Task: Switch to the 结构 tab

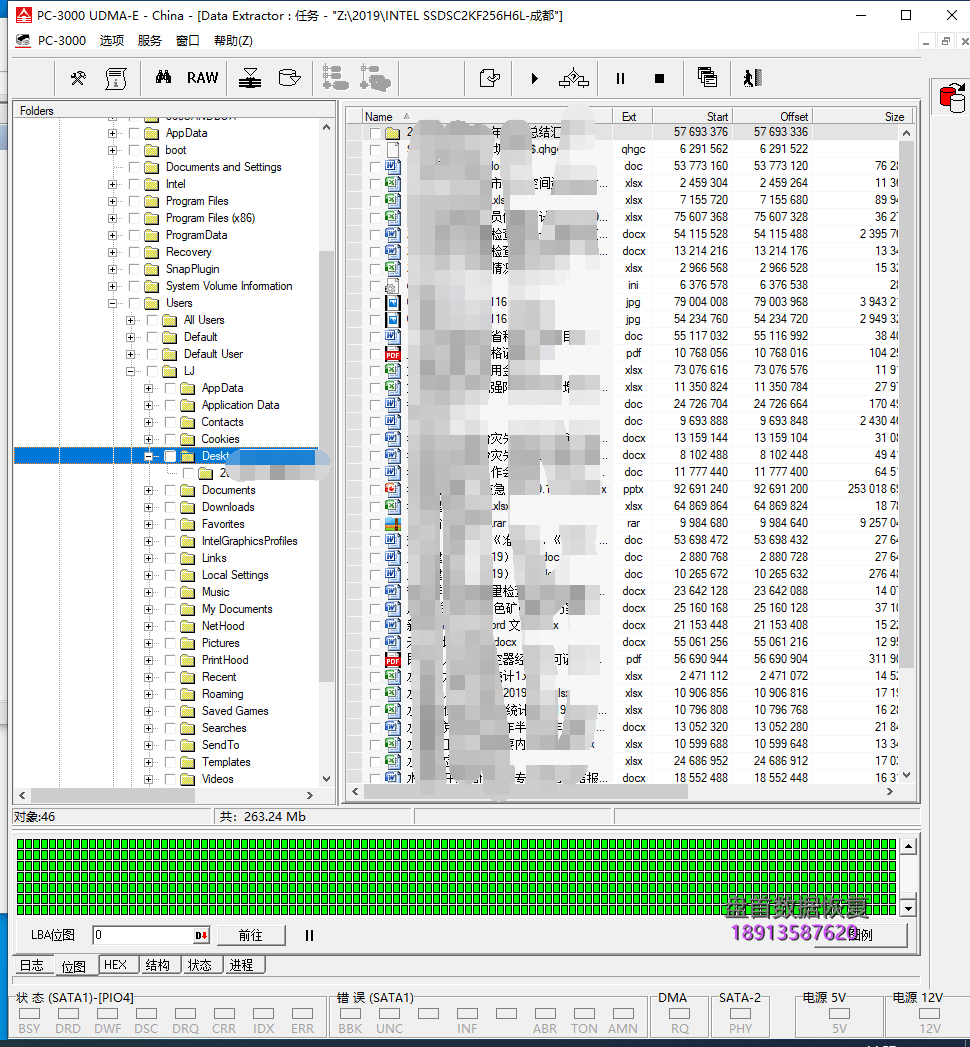Action: [x=158, y=965]
